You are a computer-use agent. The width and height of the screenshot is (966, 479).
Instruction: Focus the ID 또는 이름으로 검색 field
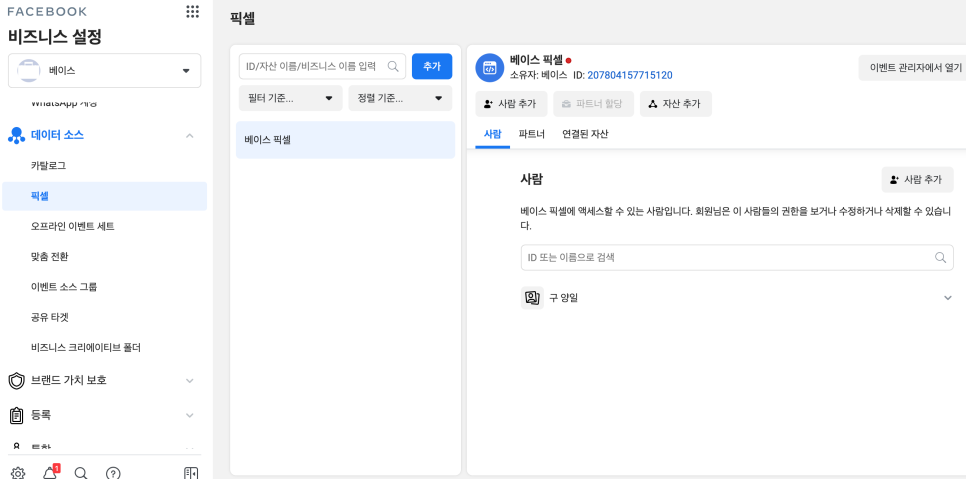pyautogui.click(x=737, y=257)
